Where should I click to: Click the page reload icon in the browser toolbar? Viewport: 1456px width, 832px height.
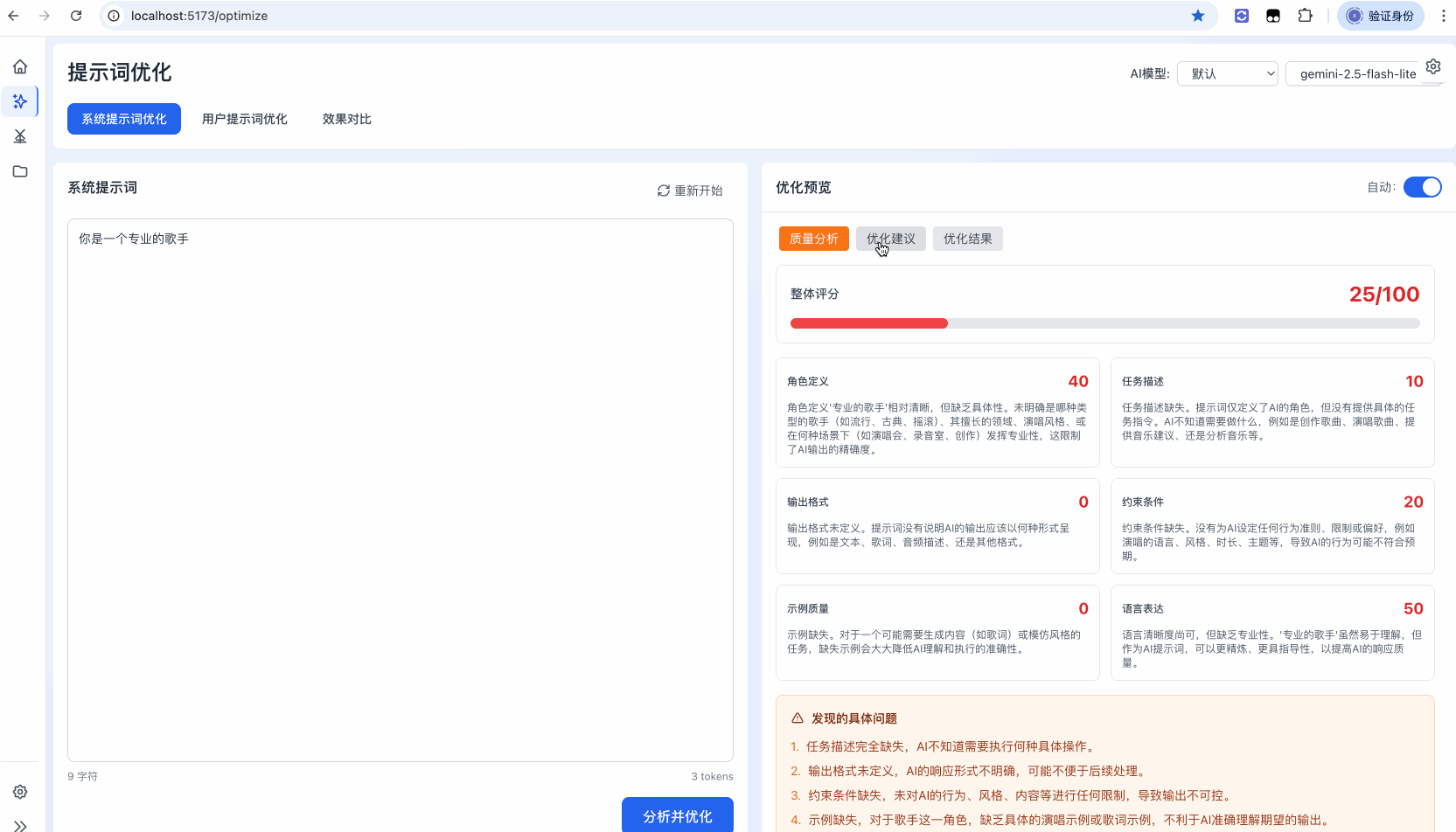coord(76,15)
